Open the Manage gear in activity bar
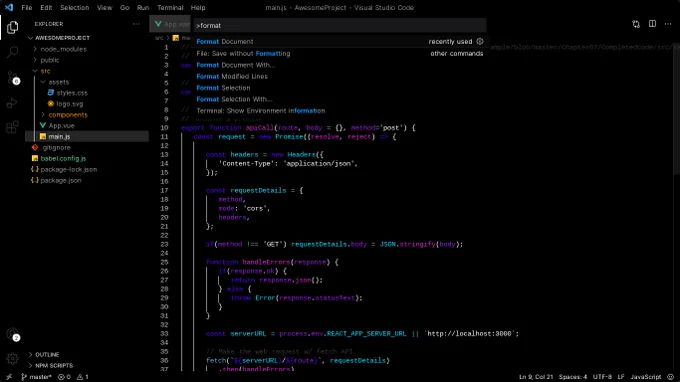The width and height of the screenshot is (680, 382). (13, 359)
